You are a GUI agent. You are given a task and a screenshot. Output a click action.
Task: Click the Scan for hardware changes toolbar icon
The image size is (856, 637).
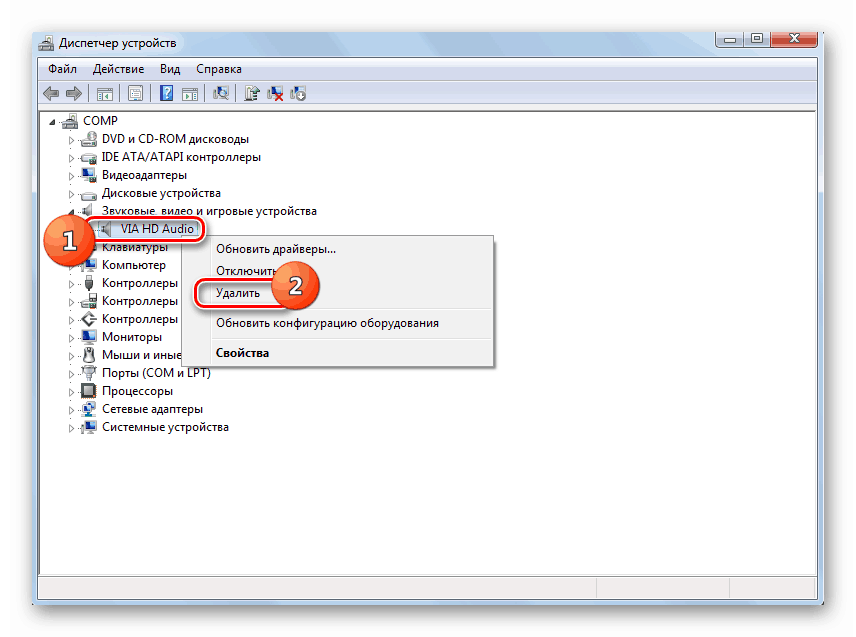[221, 93]
